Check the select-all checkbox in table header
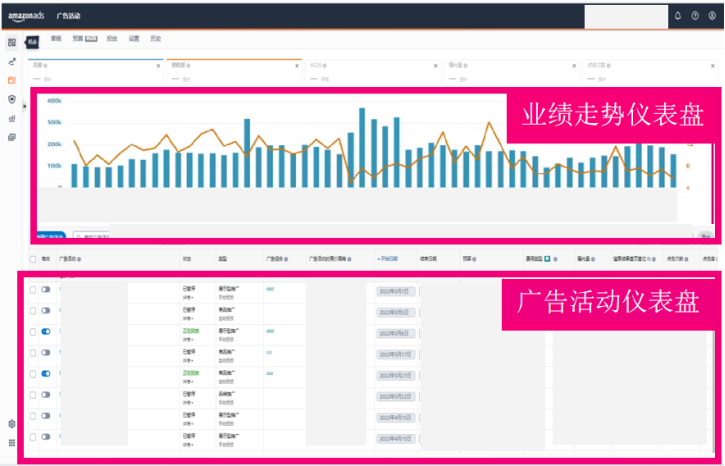Image resolution: width=725 pixels, height=466 pixels. click(33, 258)
